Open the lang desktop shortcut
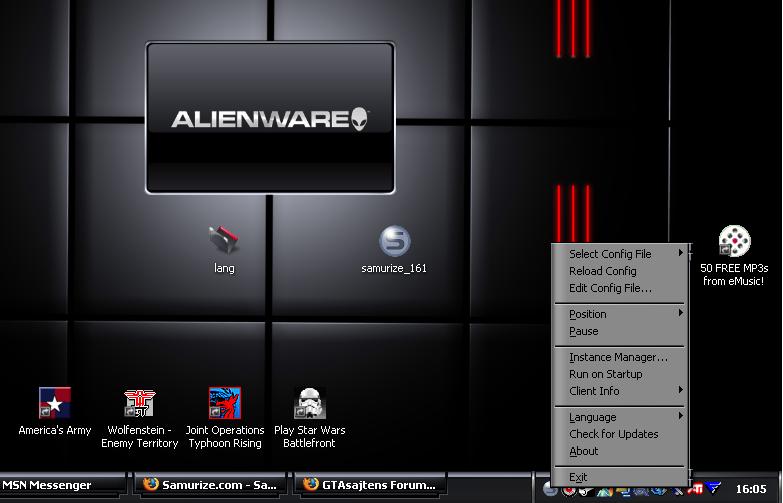783x503 pixels. pyautogui.click(x=224, y=241)
